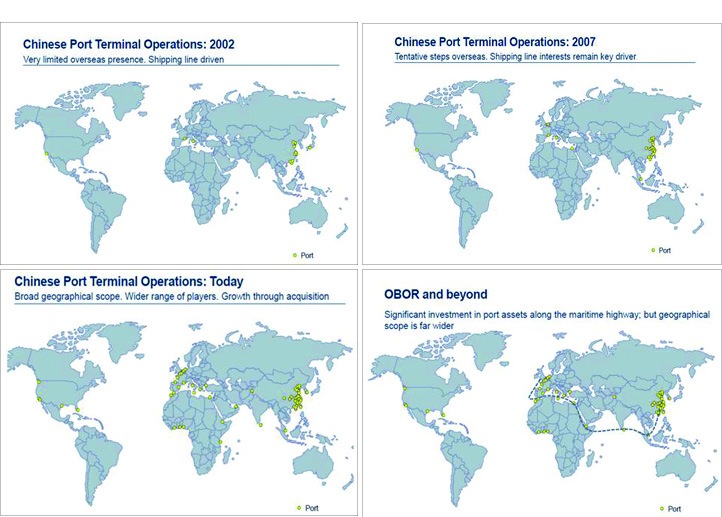
Task: Click the 'Tentative steps overseas' subtitle text
Action: point(515,57)
